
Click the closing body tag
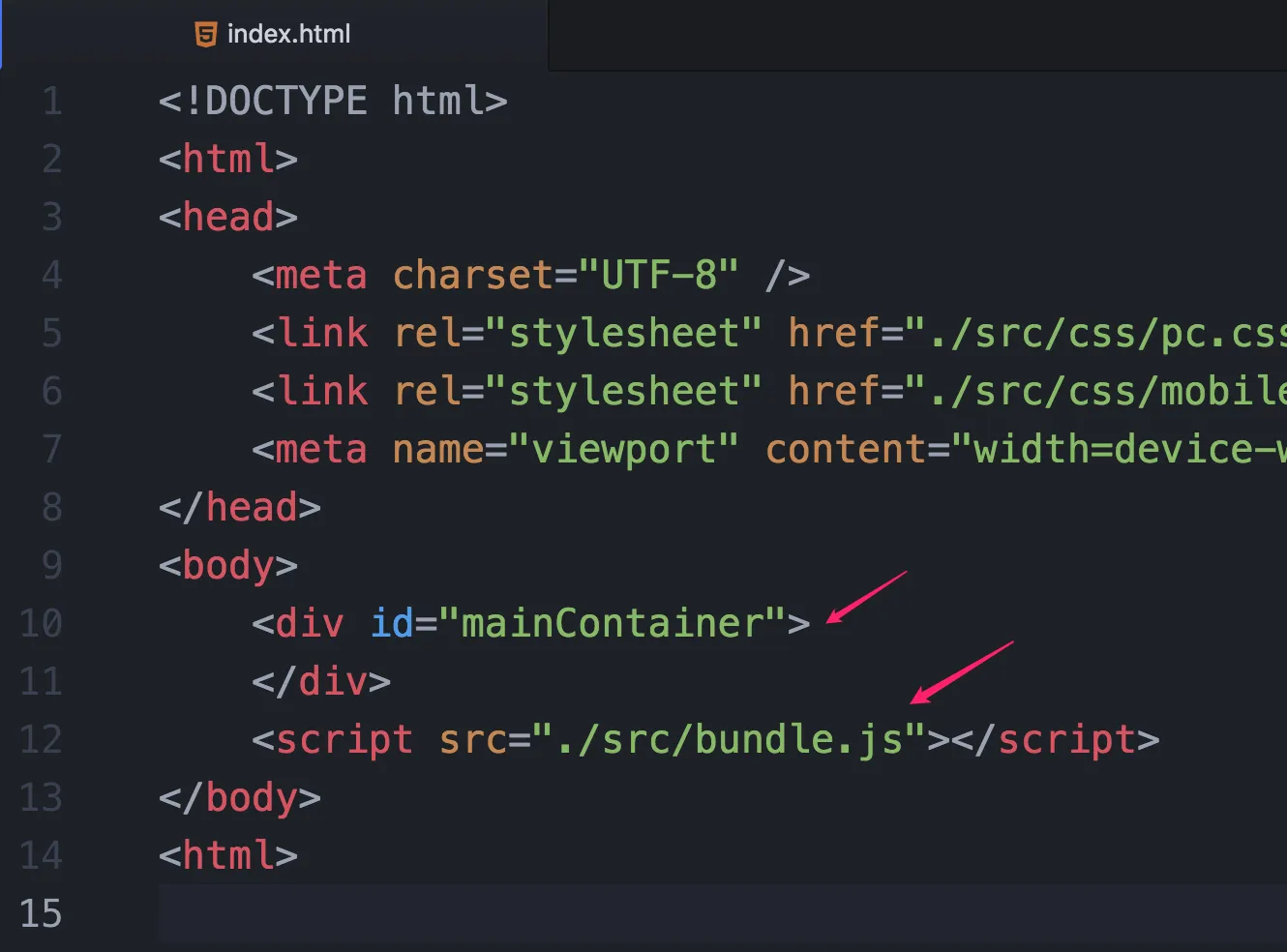click(x=240, y=798)
